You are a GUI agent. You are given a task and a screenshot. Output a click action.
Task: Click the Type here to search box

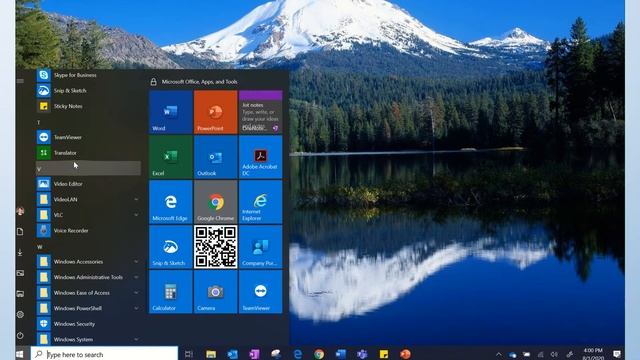104,354
